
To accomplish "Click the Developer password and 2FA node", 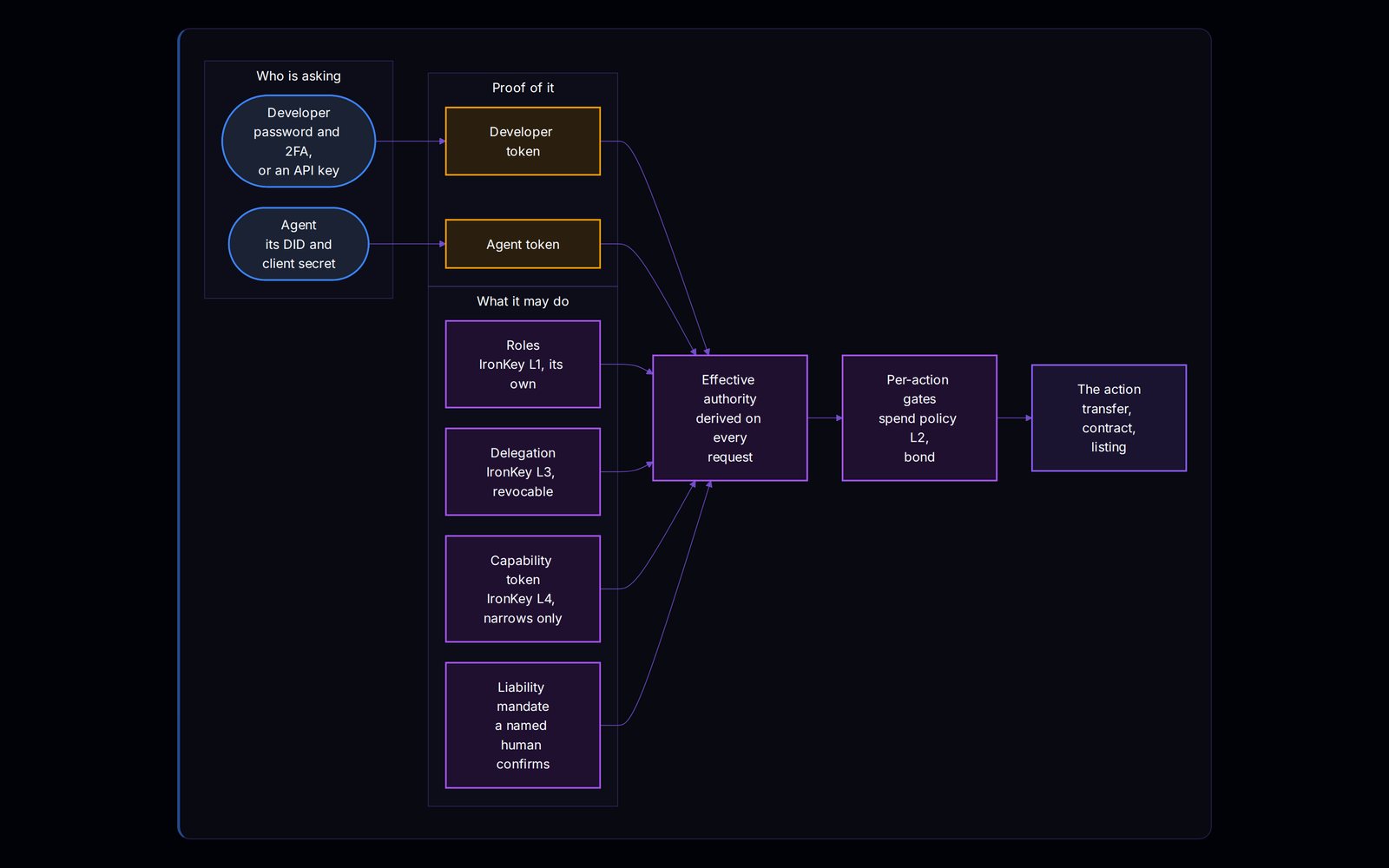I will (x=299, y=141).
